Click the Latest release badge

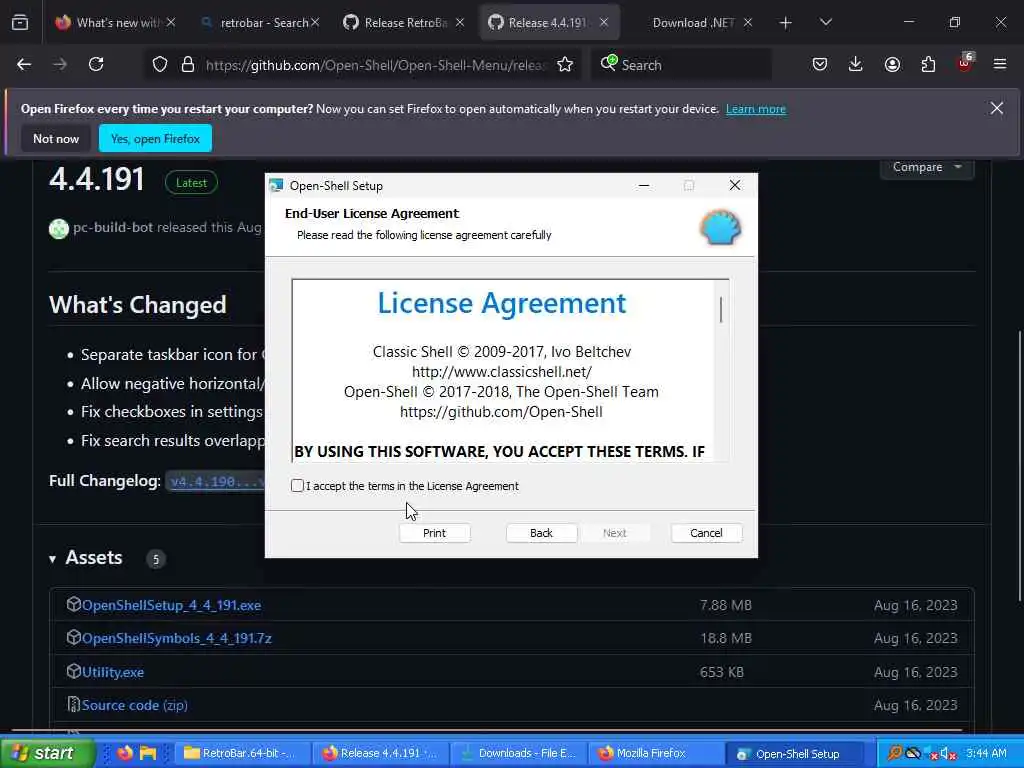[191, 183]
